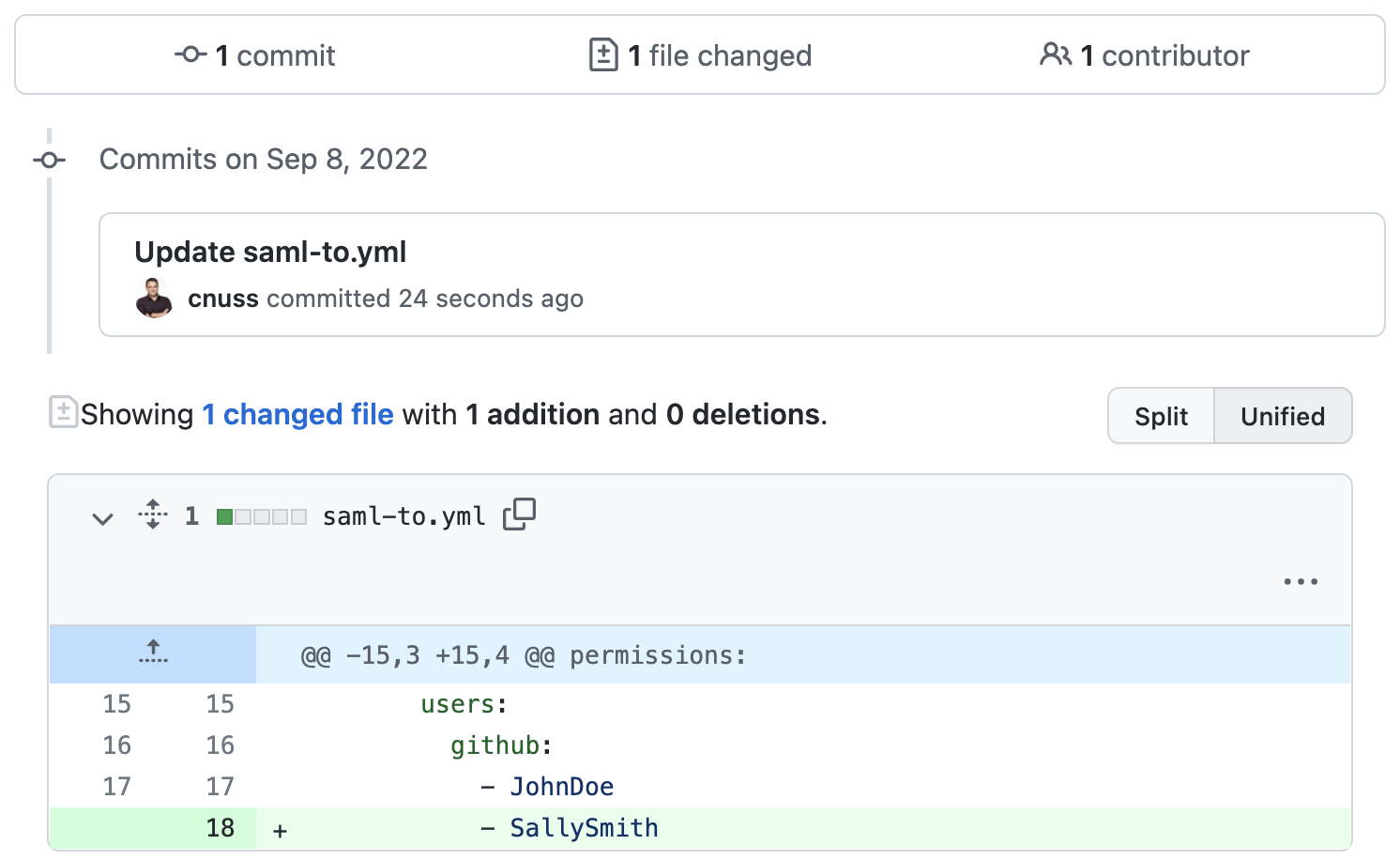The image size is (1400, 860).
Task: Click the saml-to.yml file name
Action: pyautogui.click(x=403, y=516)
